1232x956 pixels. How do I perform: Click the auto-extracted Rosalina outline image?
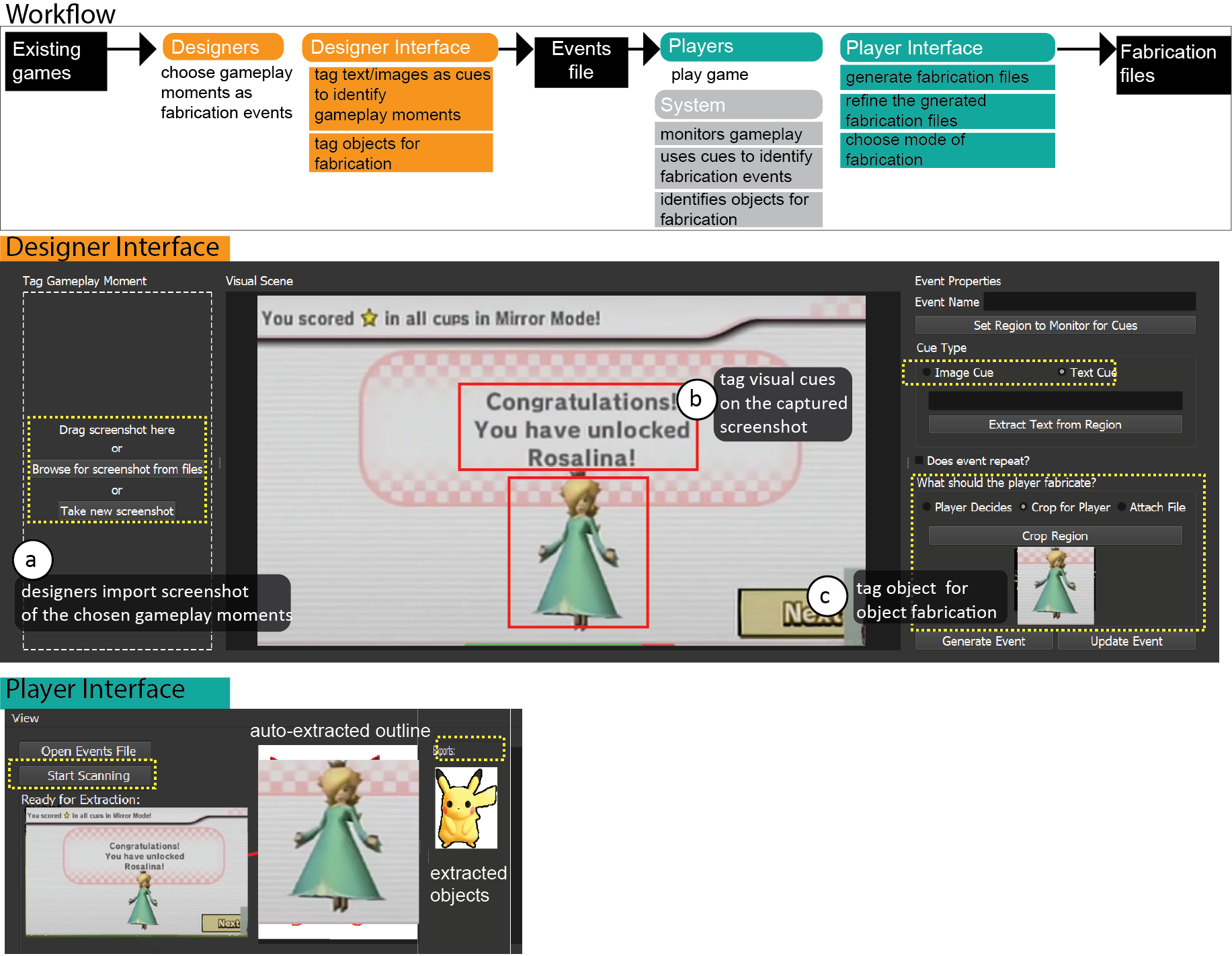338,841
